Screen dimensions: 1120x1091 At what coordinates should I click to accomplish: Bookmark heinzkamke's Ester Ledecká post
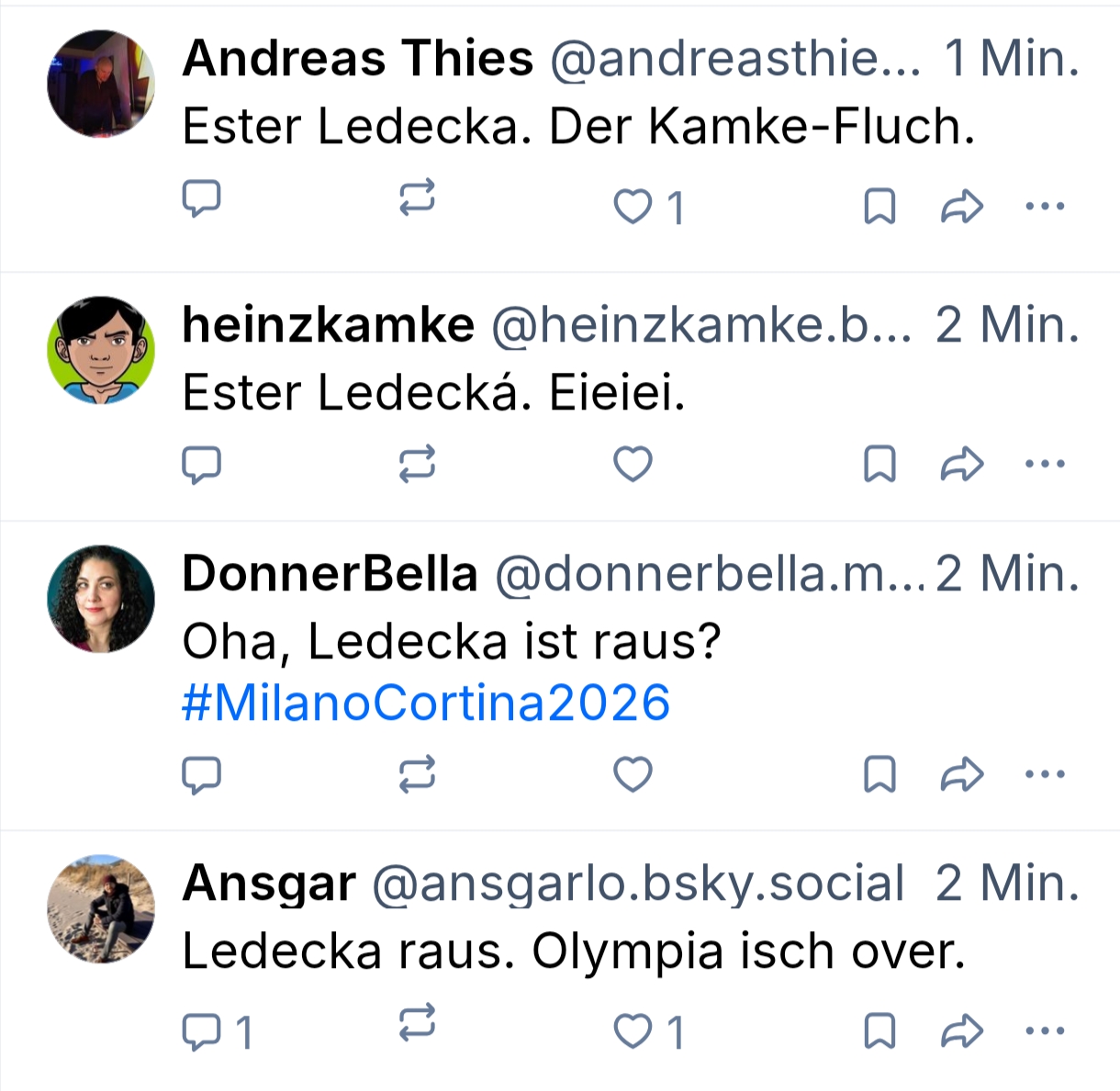pyautogui.click(x=879, y=464)
